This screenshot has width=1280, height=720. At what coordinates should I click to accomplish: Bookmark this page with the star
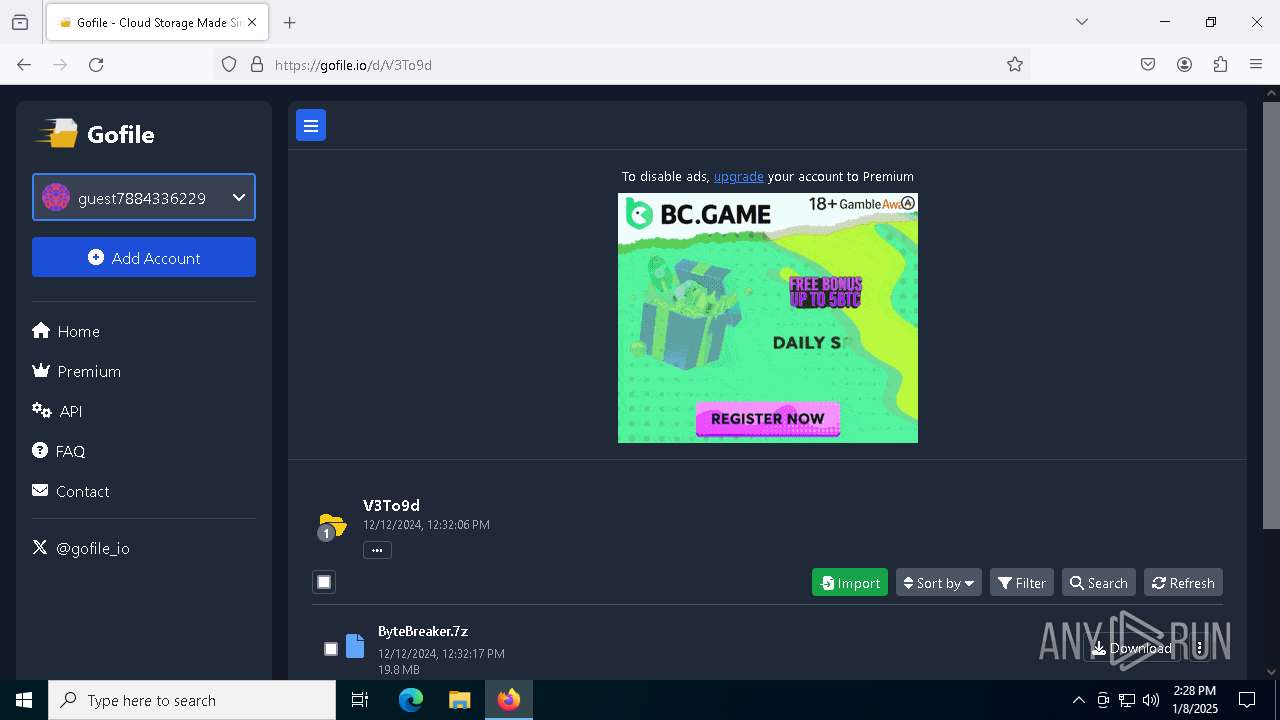[1015, 64]
